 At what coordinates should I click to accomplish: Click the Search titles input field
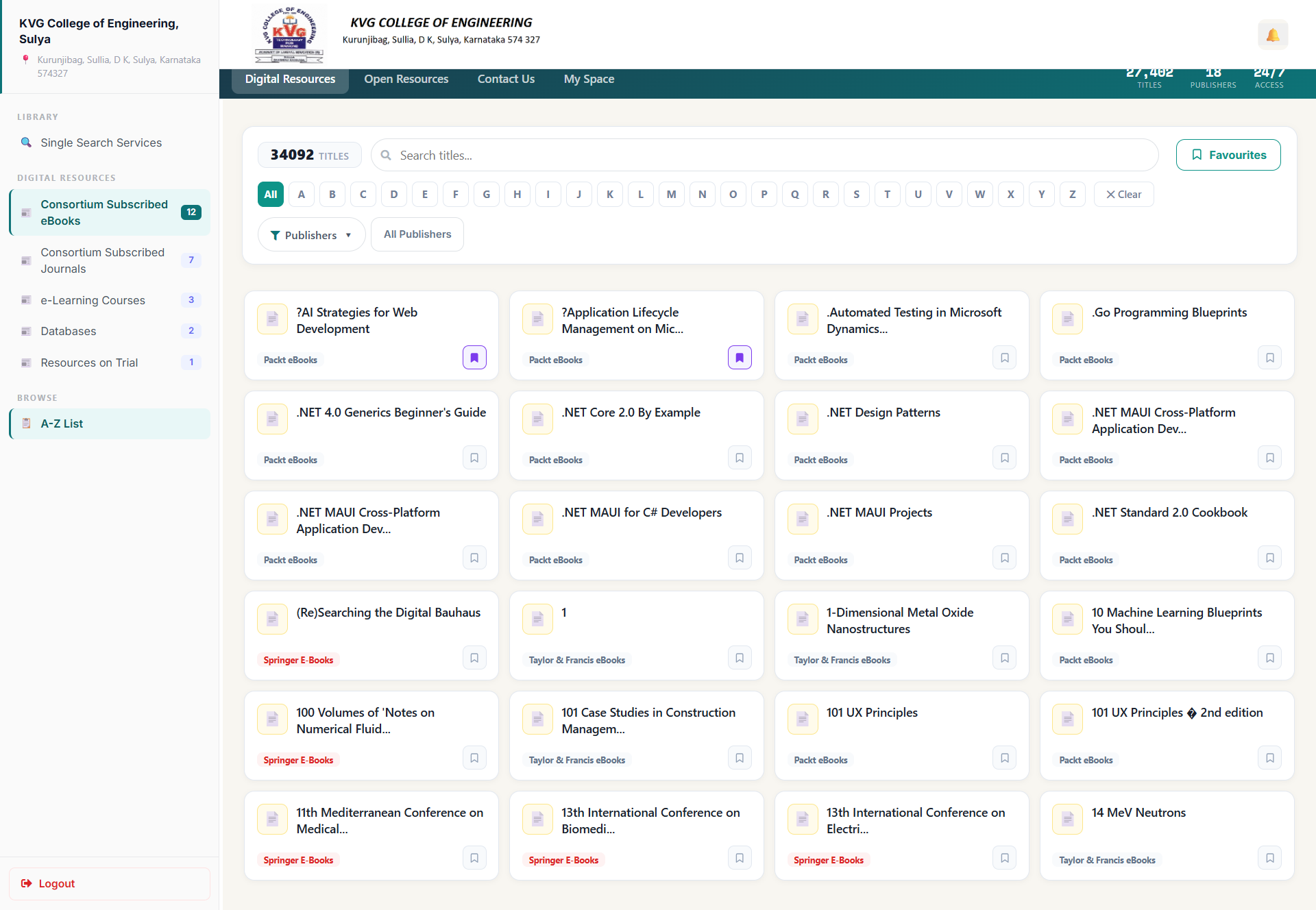[764, 156]
